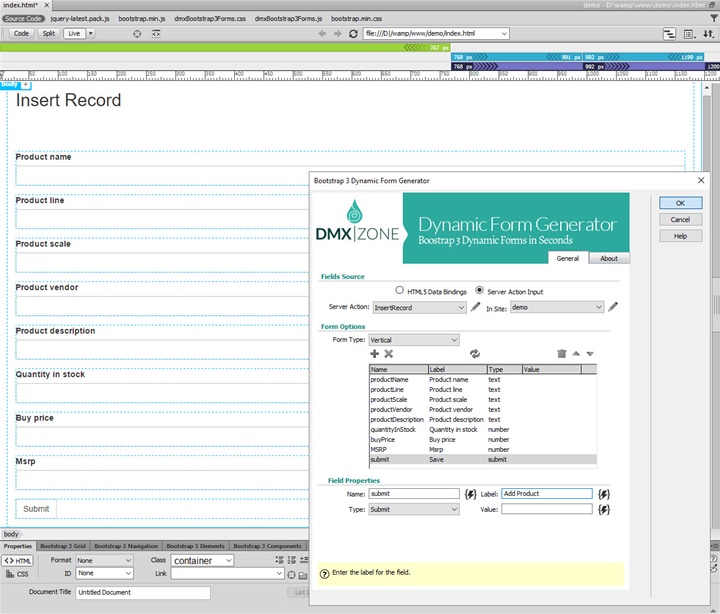
Task: Open the In Site demo dropdown
Action: coord(557,307)
